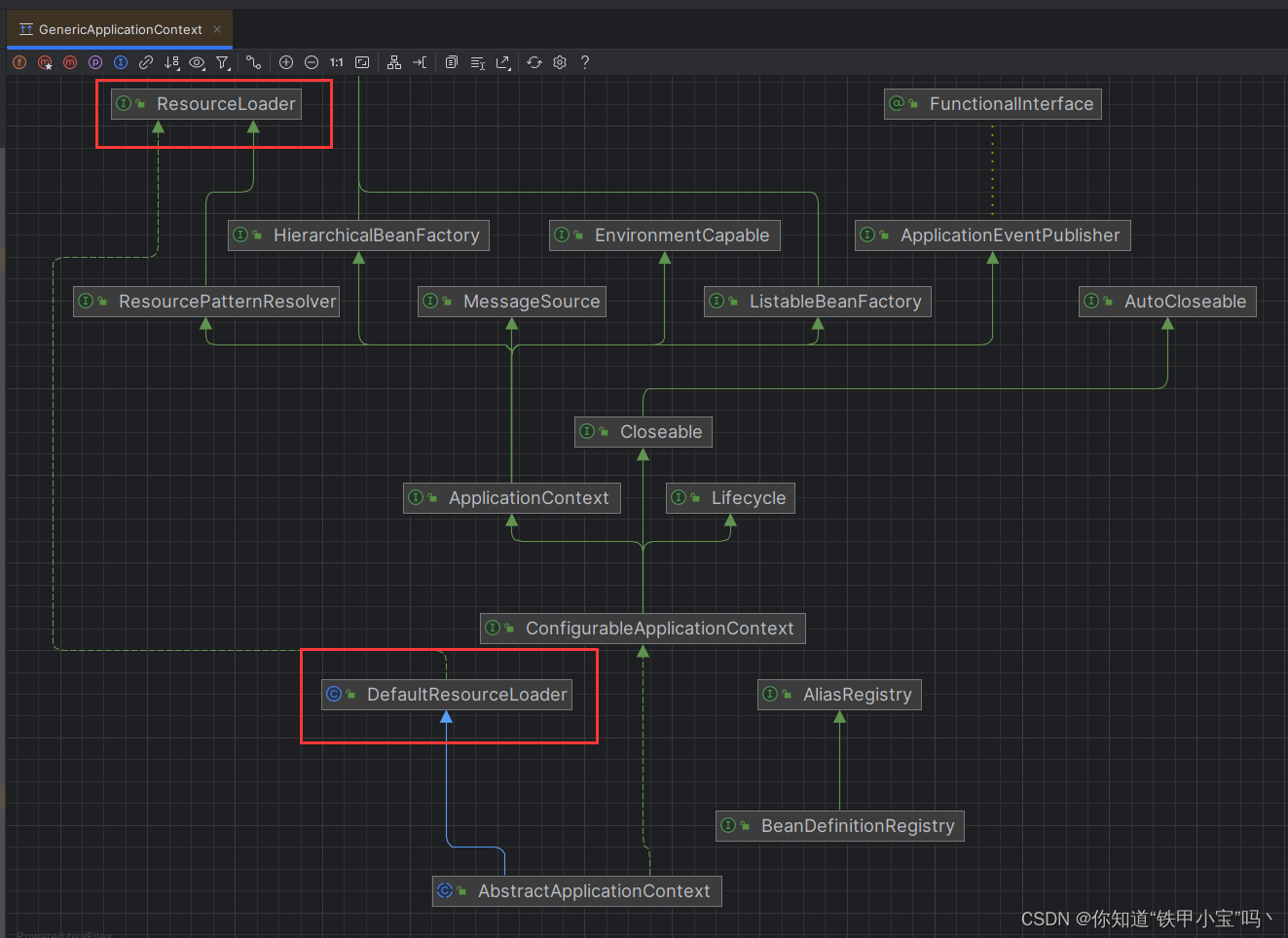Image resolution: width=1288 pixels, height=938 pixels.
Task: Open the help question mark
Action: (585, 62)
